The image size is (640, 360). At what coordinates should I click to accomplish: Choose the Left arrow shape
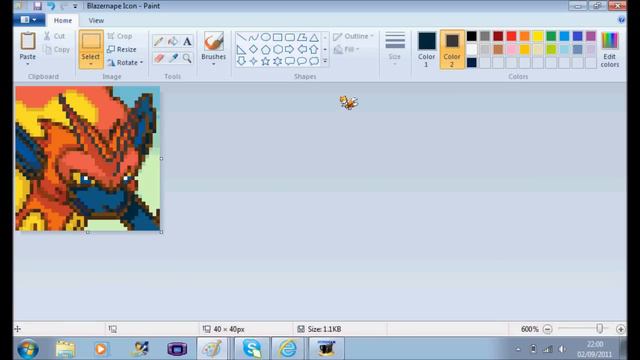pyautogui.click(x=302, y=49)
